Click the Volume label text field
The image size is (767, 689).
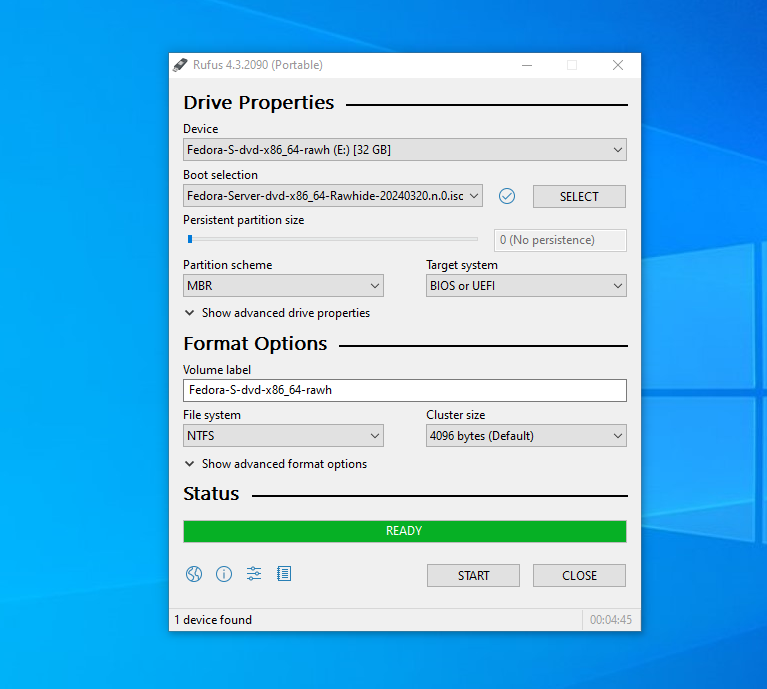point(405,390)
